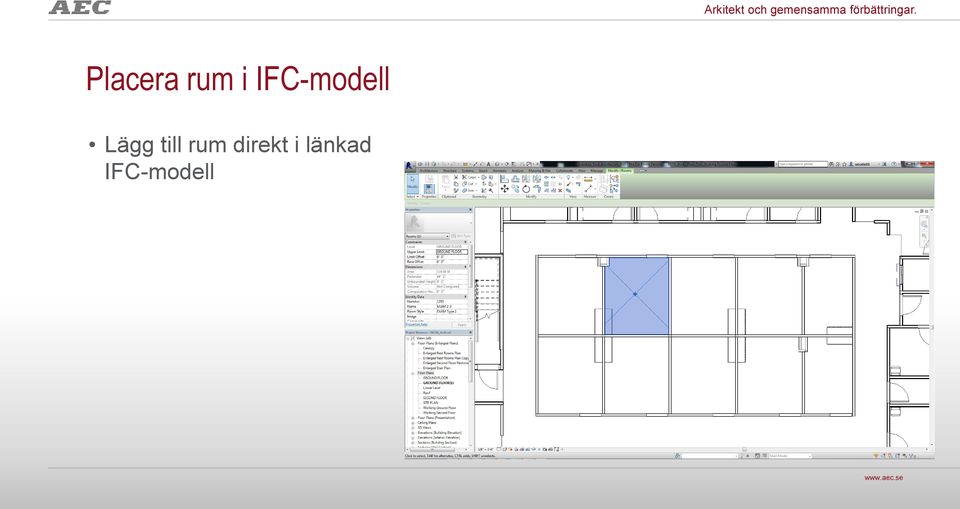Select the Lower Level plan view
Viewport: 960px width, 509px height.
[432, 388]
